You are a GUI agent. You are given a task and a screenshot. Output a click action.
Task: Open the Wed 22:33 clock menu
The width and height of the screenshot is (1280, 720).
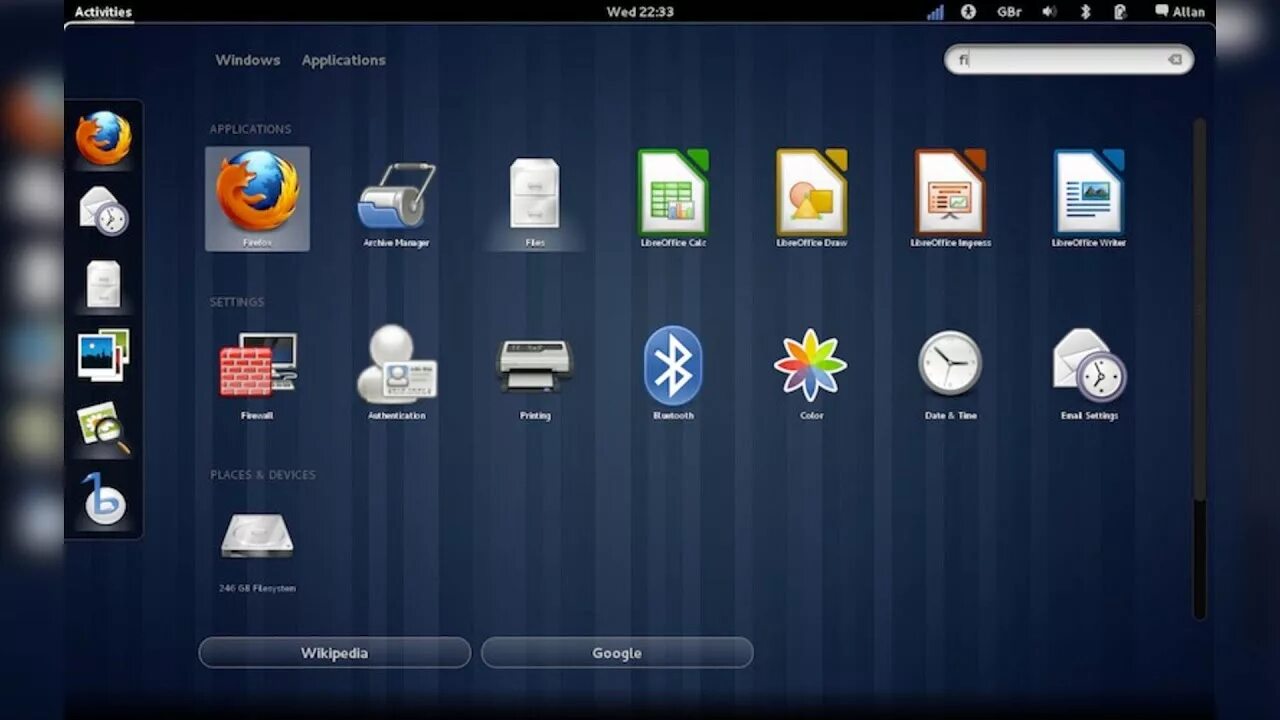click(640, 12)
